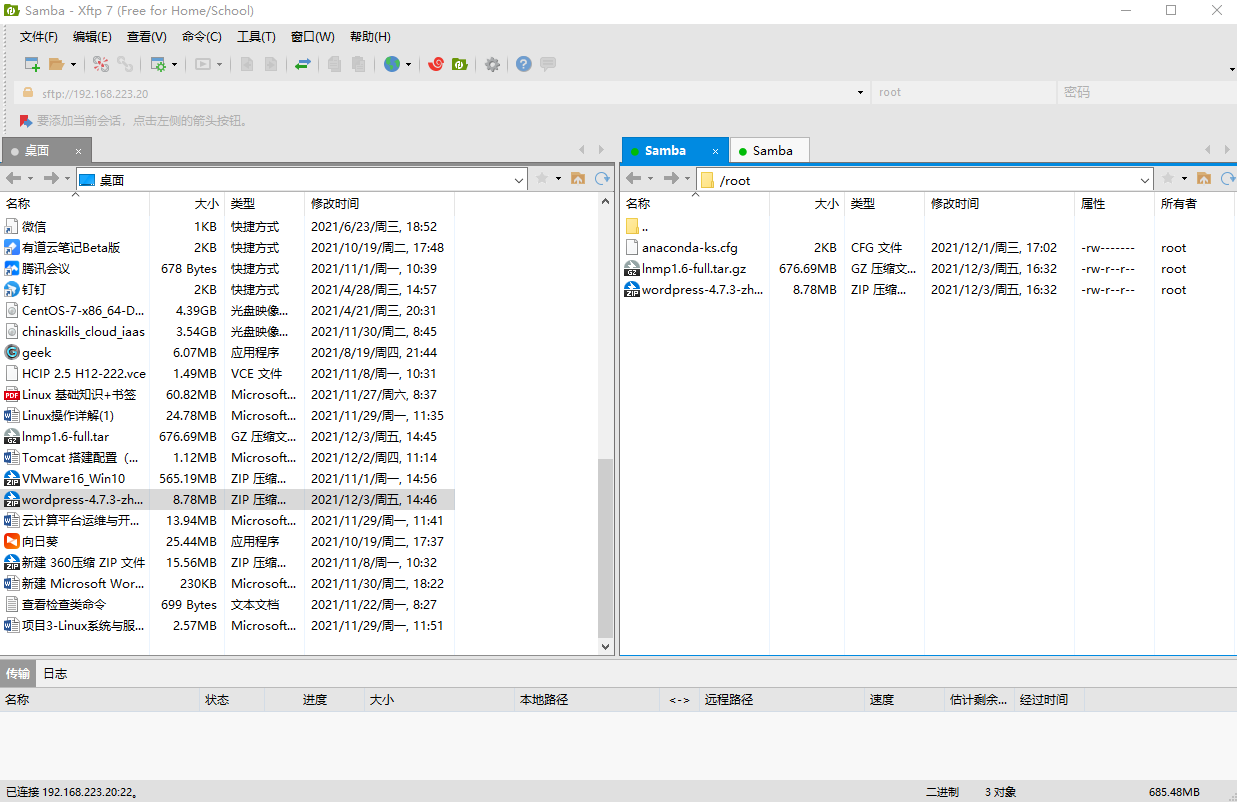Viewport: 1237px width, 802px height.
Task: Click the red bookmark add-session arrow icon
Action: tap(26, 121)
